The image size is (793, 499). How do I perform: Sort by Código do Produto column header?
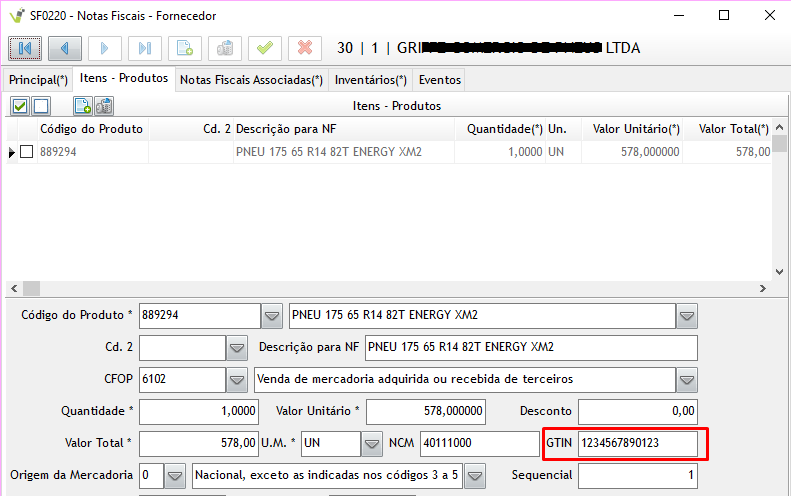click(x=91, y=129)
